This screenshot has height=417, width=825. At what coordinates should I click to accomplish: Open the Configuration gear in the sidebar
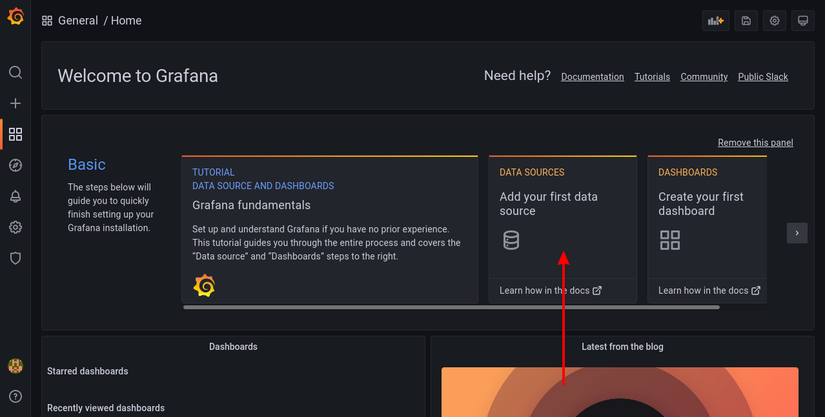pyautogui.click(x=15, y=227)
